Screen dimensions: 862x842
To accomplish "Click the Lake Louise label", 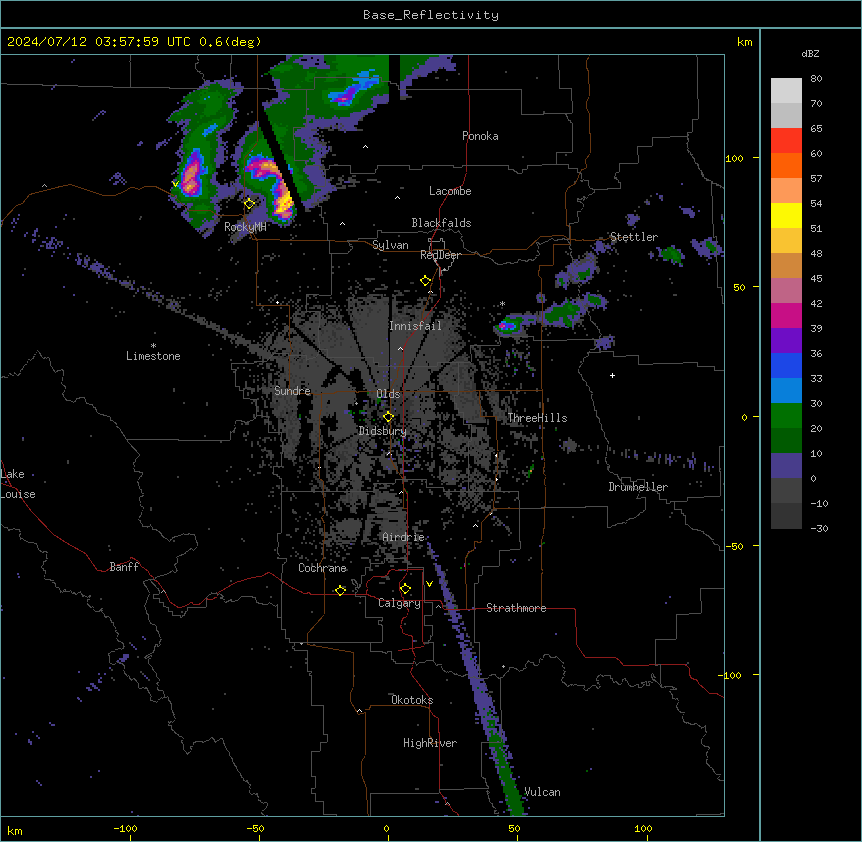I will pos(18,484).
